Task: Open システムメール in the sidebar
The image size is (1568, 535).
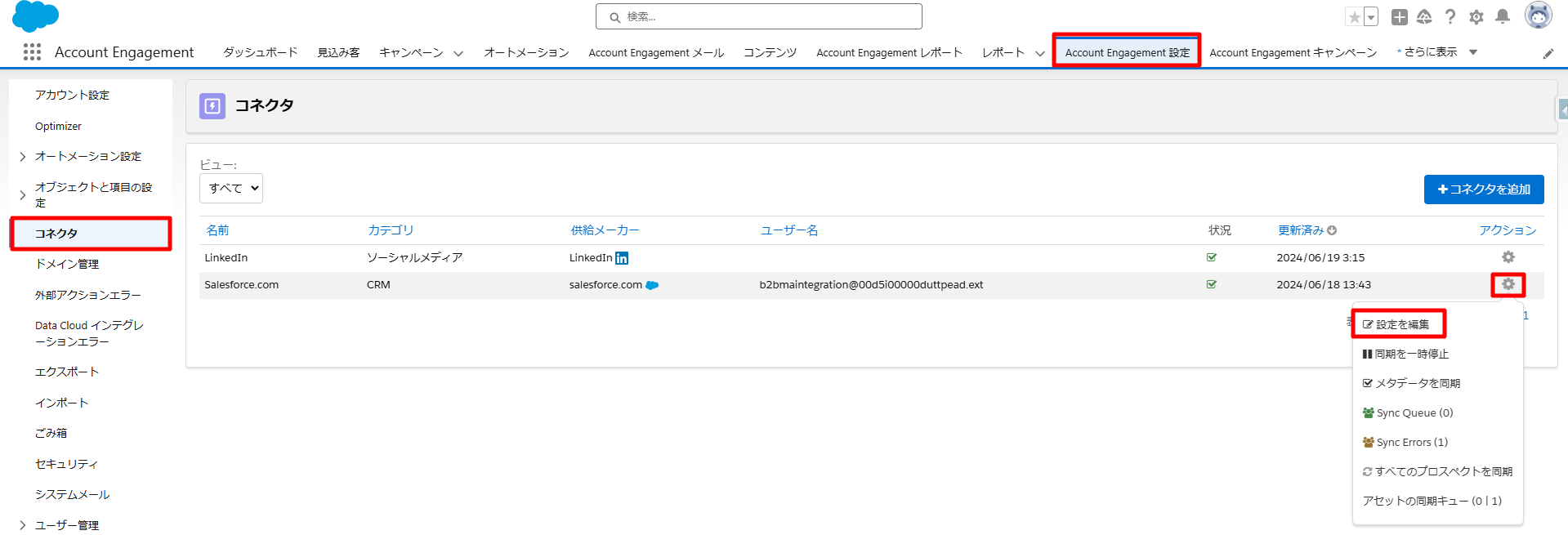Action: [72, 494]
